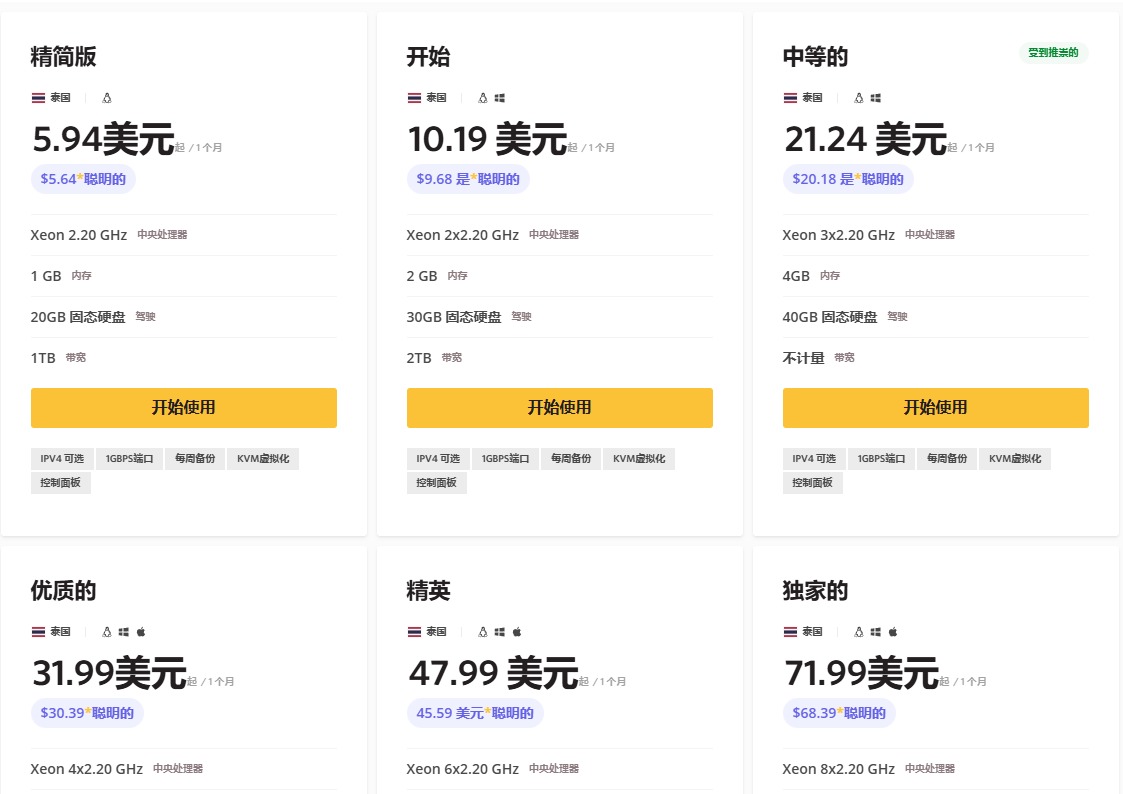Click the $5.64 discounted price badge

(x=83, y=179)
